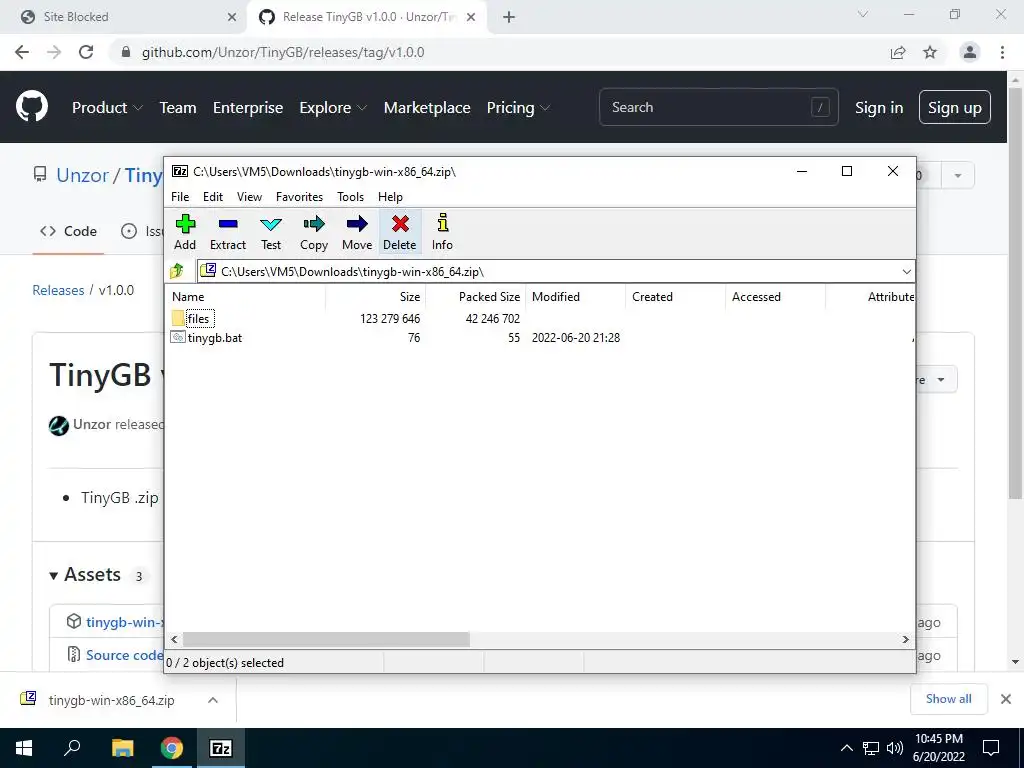Screen dimensions: 1024x768
Task: Extract files using the Extract icon
Action: pos(228,232)
